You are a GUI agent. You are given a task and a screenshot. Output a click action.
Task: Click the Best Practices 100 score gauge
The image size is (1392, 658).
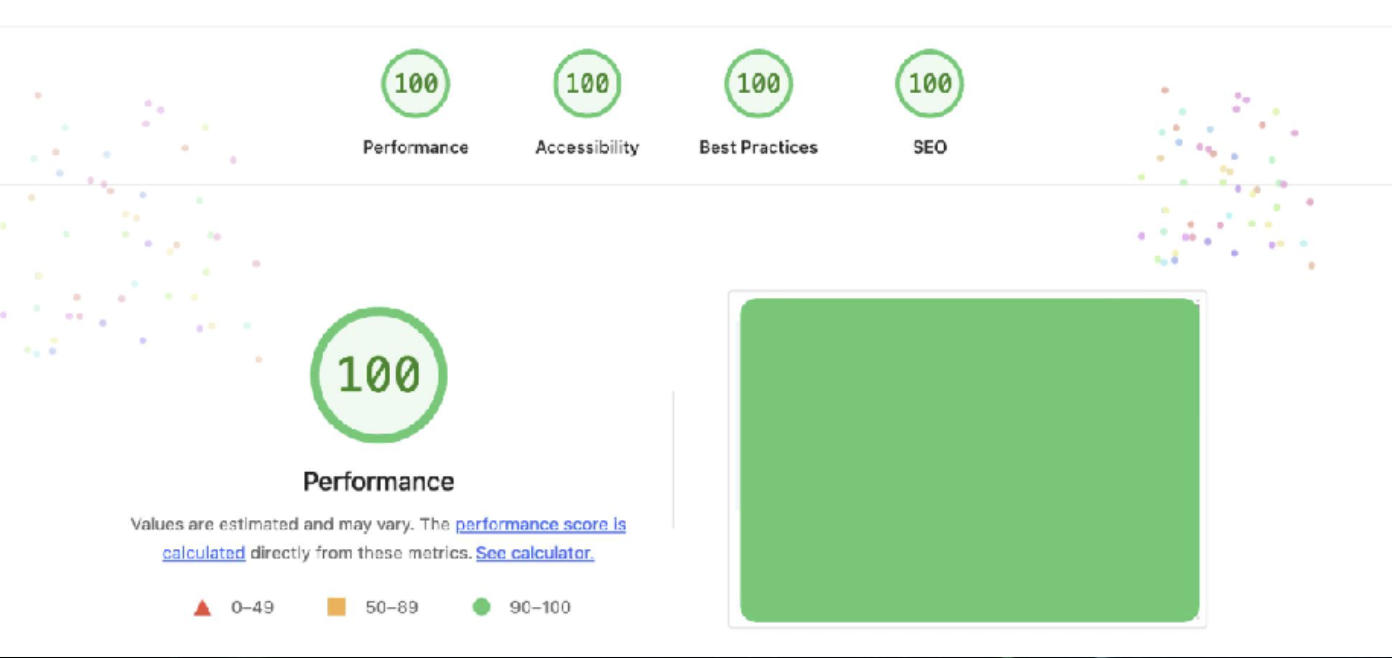pos(758,84)
